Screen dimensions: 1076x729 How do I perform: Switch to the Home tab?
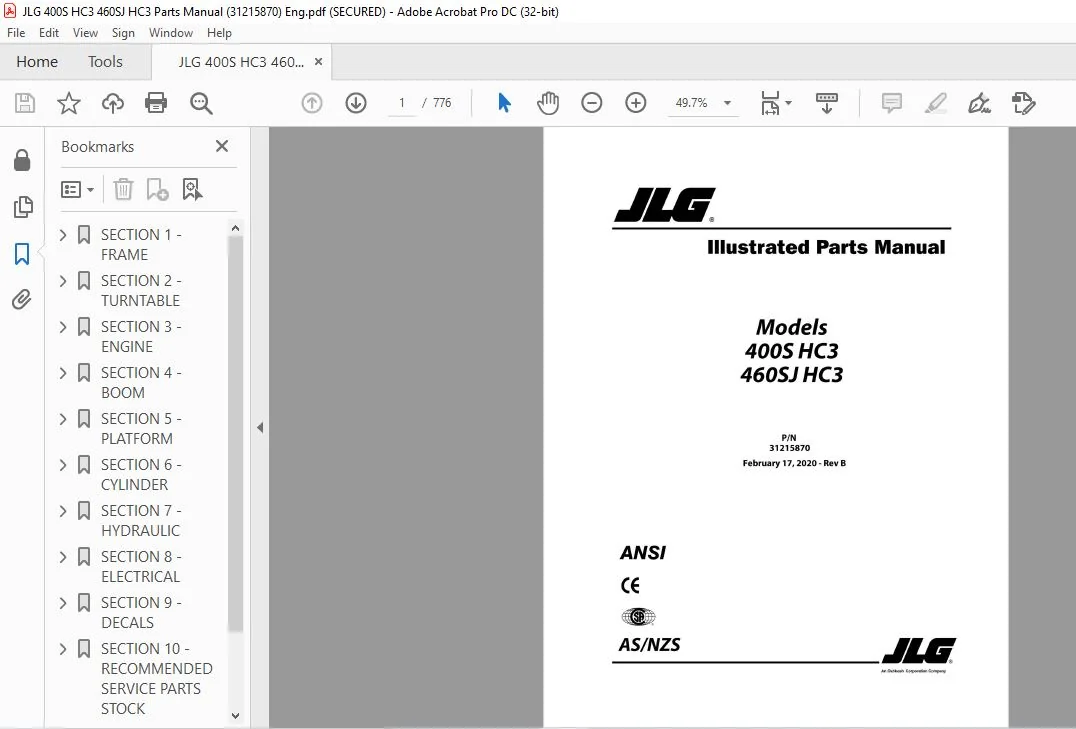[x=37, y=62]
